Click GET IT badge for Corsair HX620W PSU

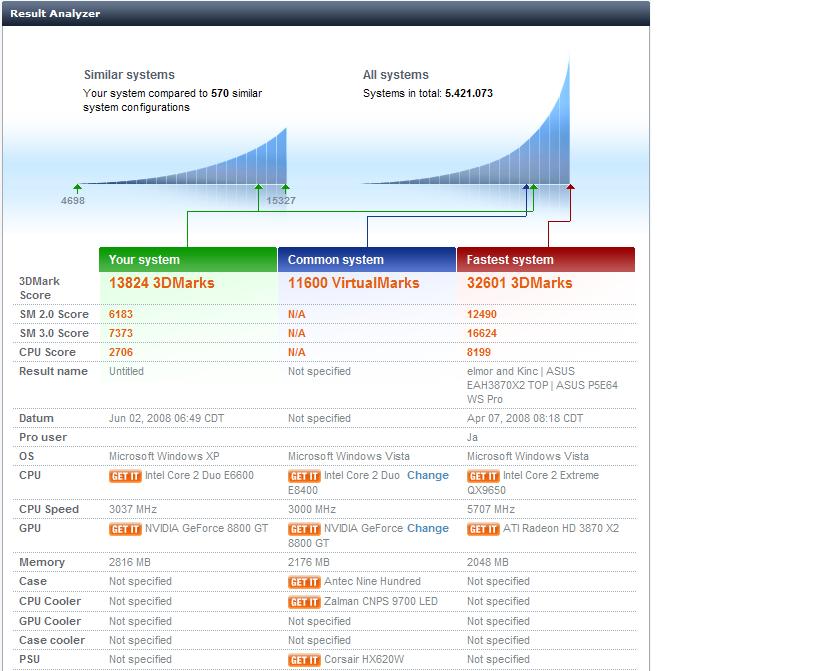pyautogui.click(x=304, y=660)
